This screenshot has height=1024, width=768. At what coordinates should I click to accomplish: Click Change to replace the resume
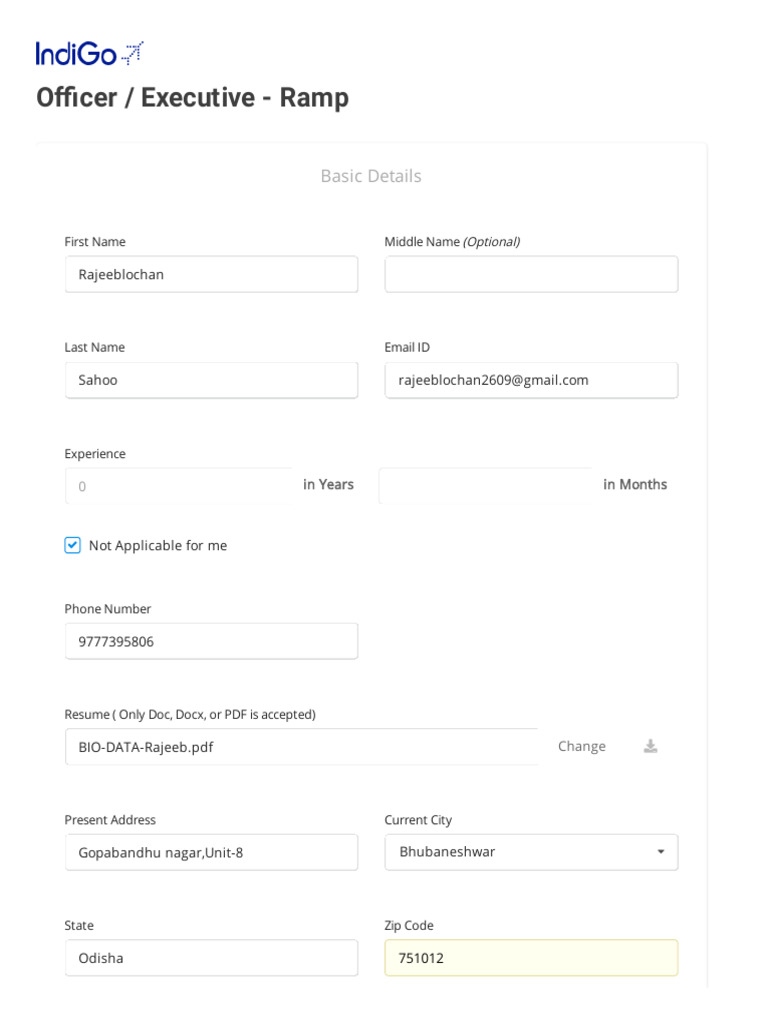click(x=581, y=746)
